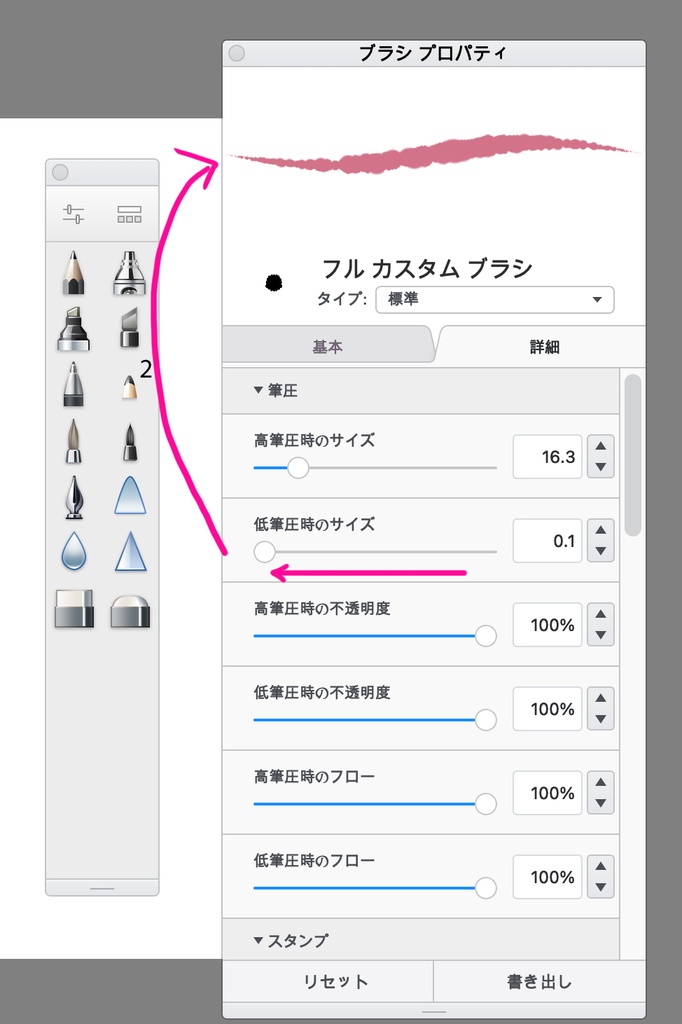Open the brush settings sliders panel
This screenshot has height=1024, width=682.
[76, 213]
